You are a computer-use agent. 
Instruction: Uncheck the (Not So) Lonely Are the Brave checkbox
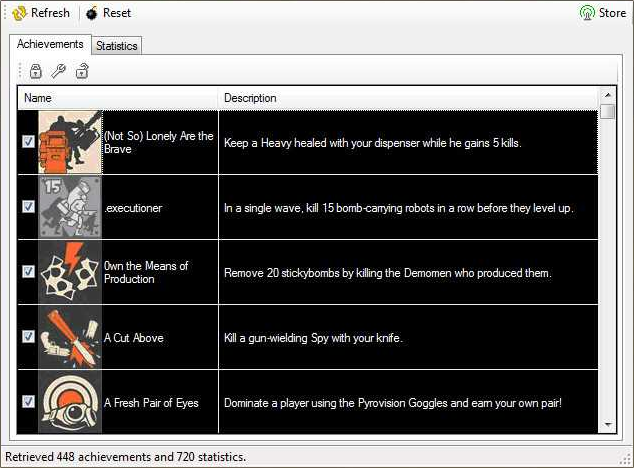tap(28, 142)
